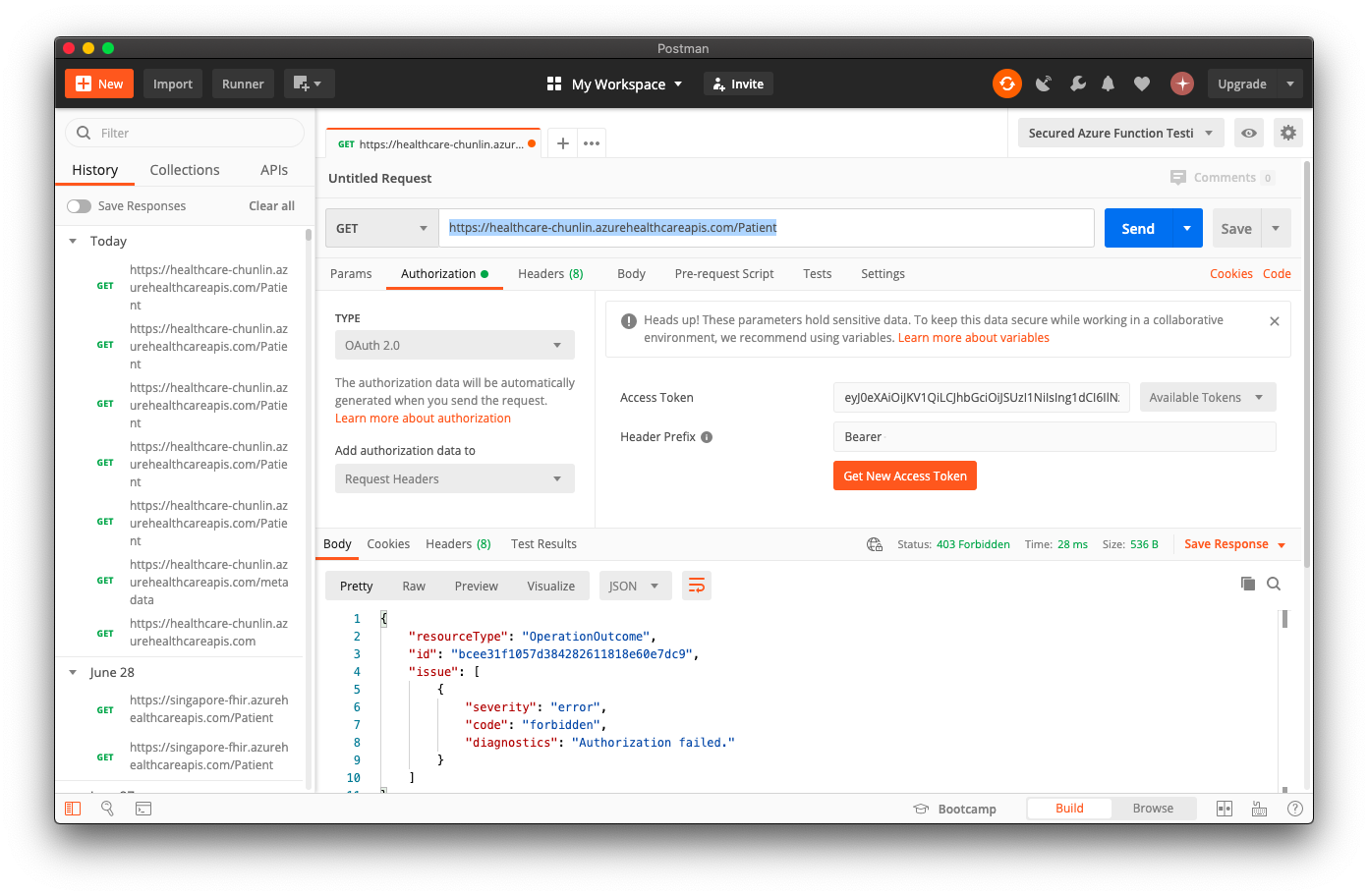Open the help question mark icon
Image resolution: width=1368 pixels, height=896 pixels.
coord(1294,809)
